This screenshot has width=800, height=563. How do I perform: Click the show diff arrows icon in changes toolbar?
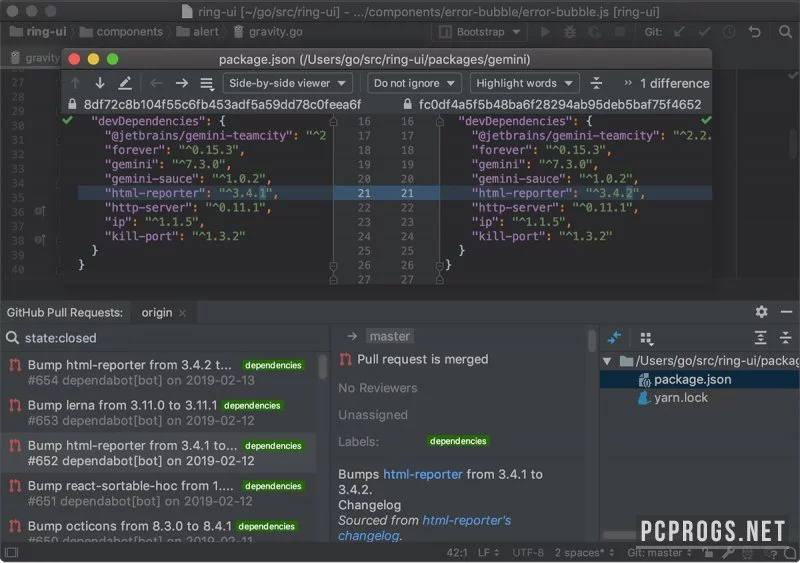pyautogui.click(x=614, y=337)
